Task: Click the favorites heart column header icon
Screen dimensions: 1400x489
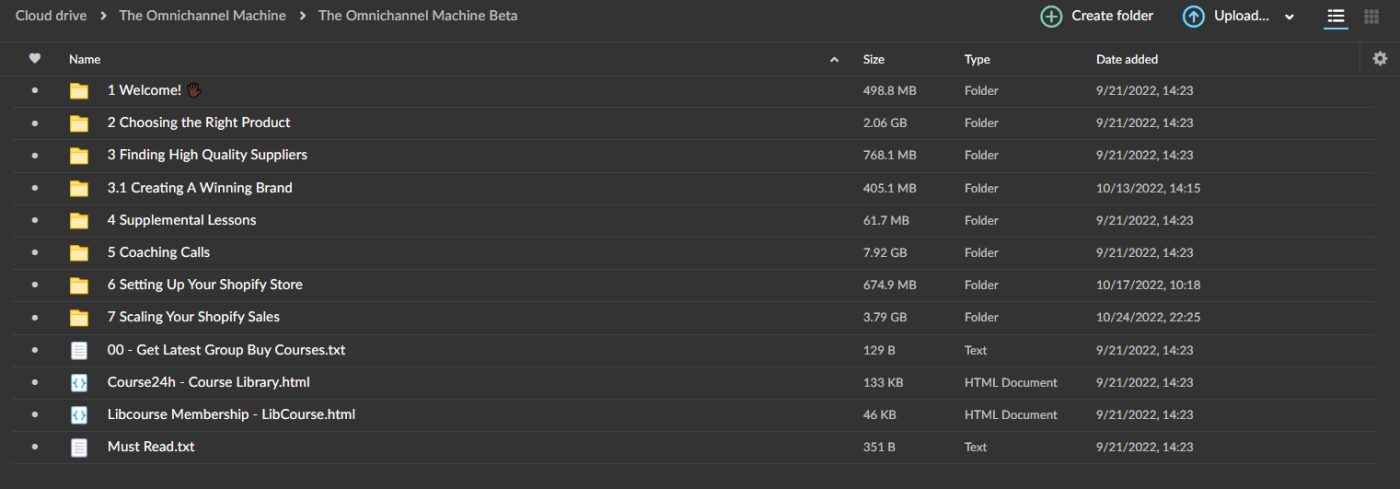Action: point(35,59)
